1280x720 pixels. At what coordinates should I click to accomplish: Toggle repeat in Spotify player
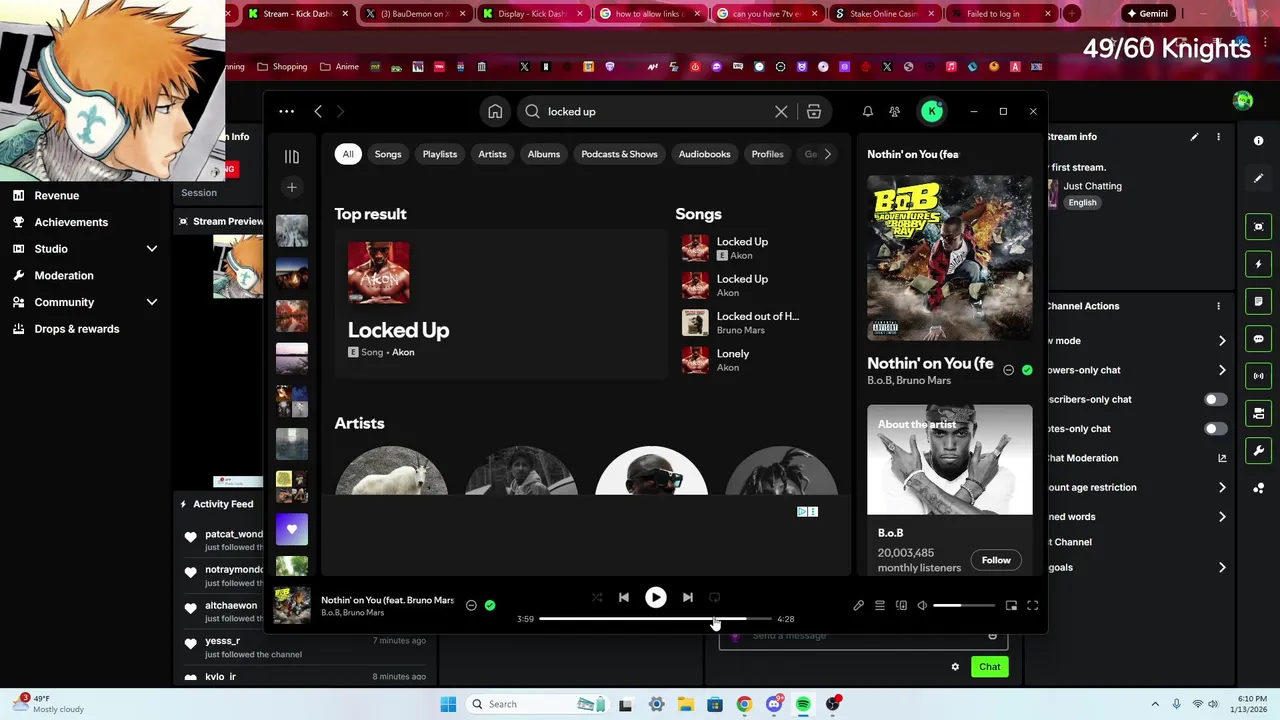coord(715,597)
